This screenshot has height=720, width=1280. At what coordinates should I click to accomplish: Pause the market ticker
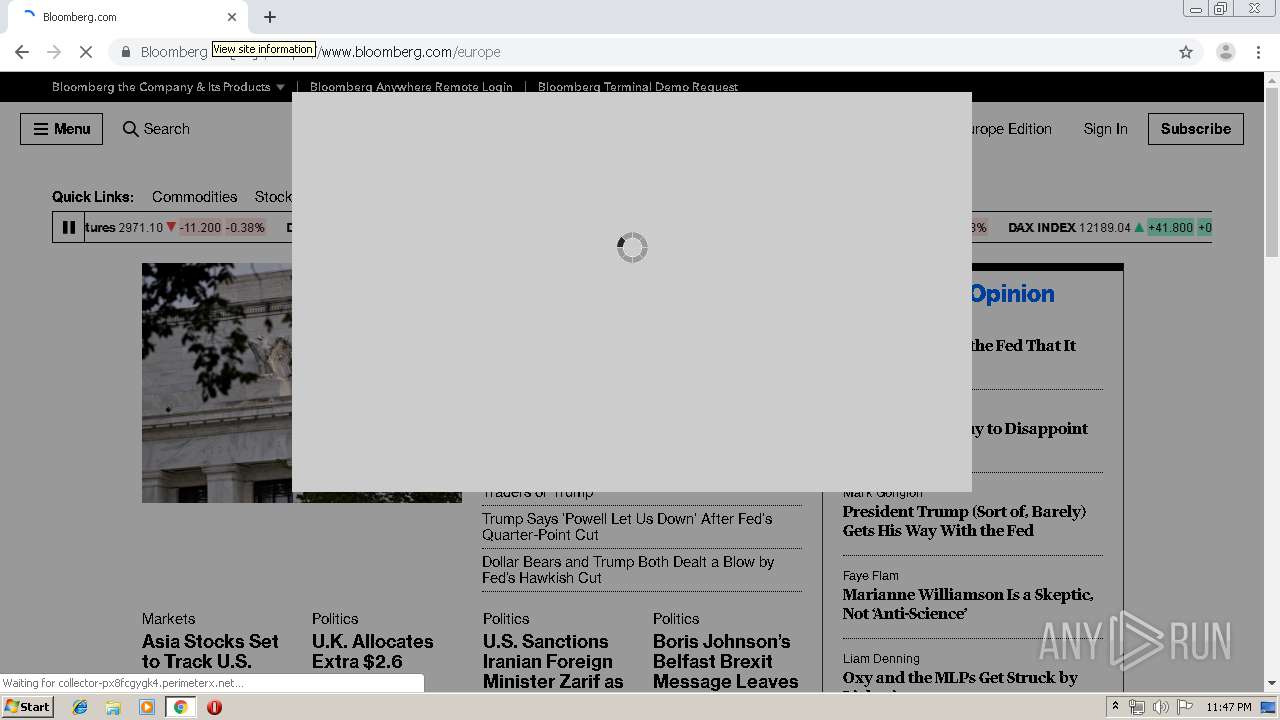pyautogui.click(x=69, y=227)
